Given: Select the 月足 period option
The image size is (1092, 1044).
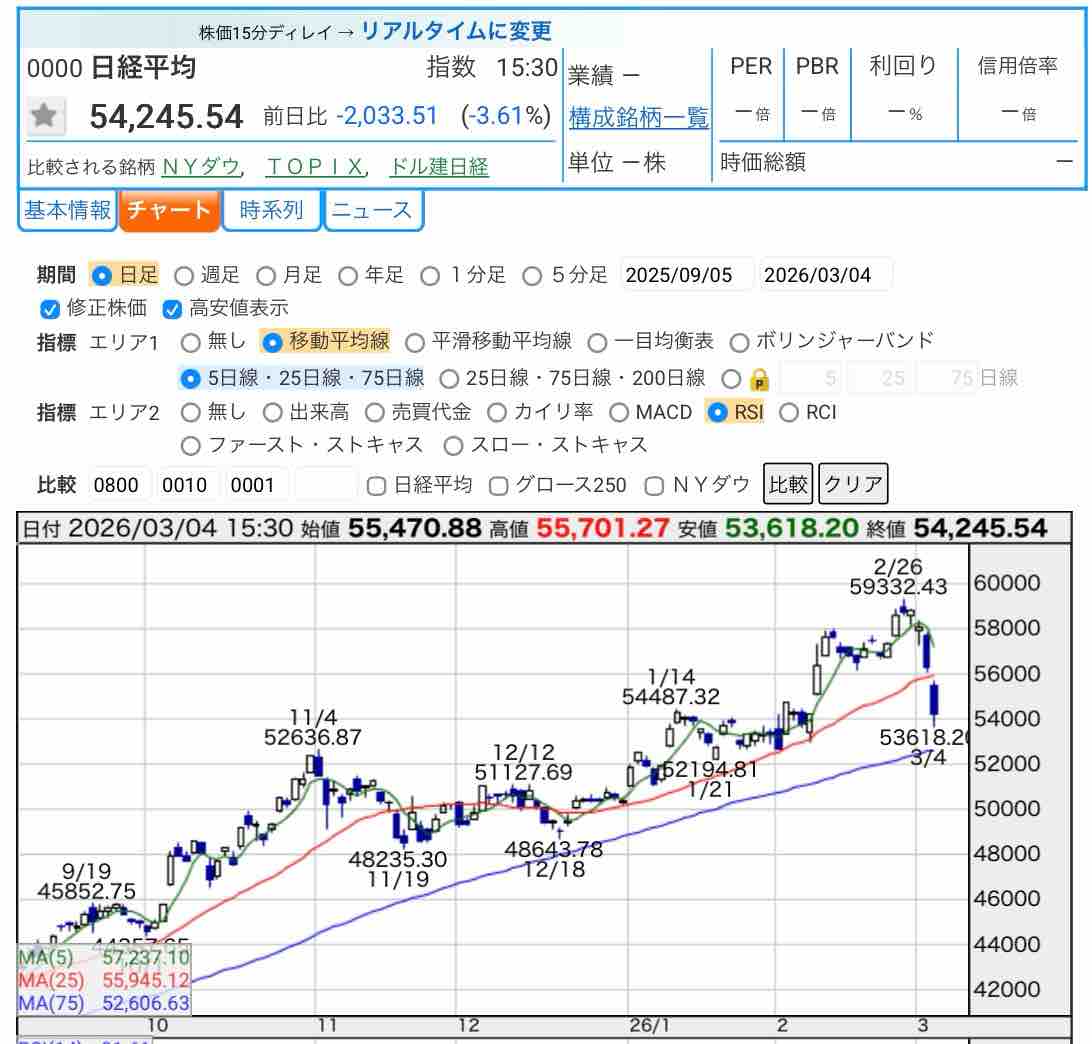Looking at the screenshot, I should coord(266,276).
